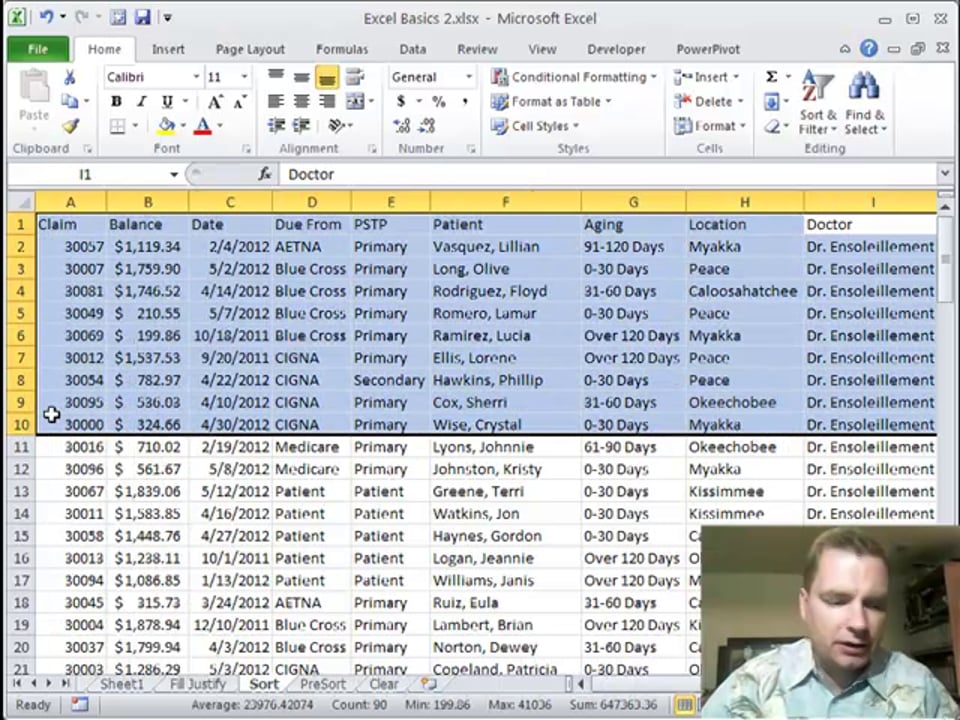
Task: Click the Fill down icon
Action: pyautogui.click(x=772, y=102)
